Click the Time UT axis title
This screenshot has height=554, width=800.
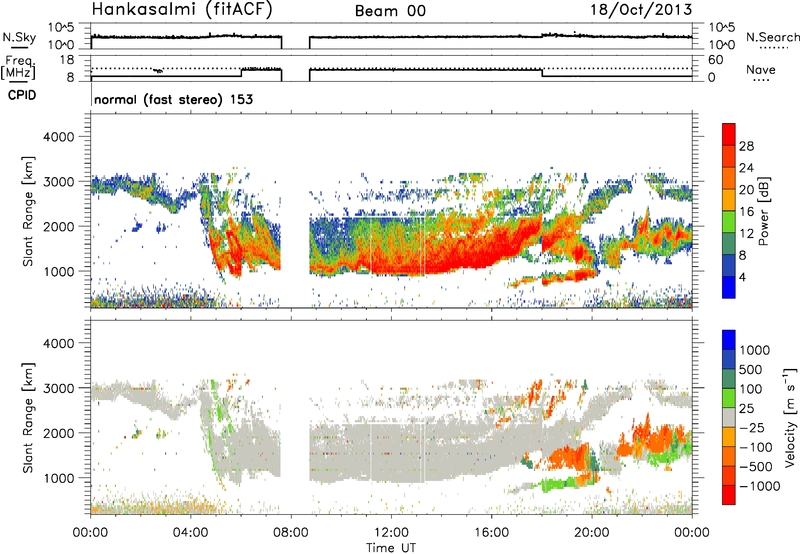pos(391,547)
